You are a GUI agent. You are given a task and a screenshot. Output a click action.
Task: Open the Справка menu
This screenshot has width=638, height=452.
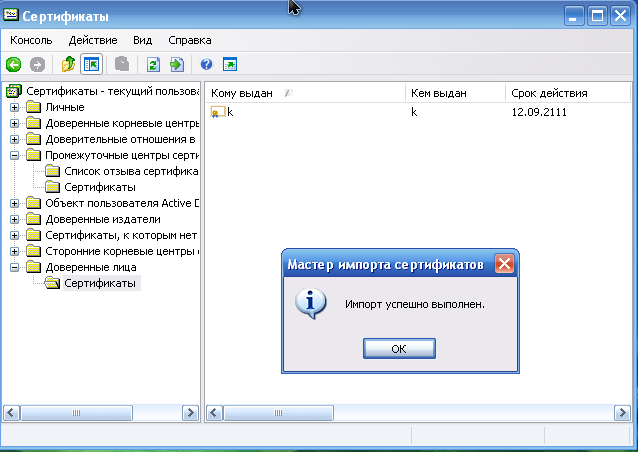[x=190, y=40]
